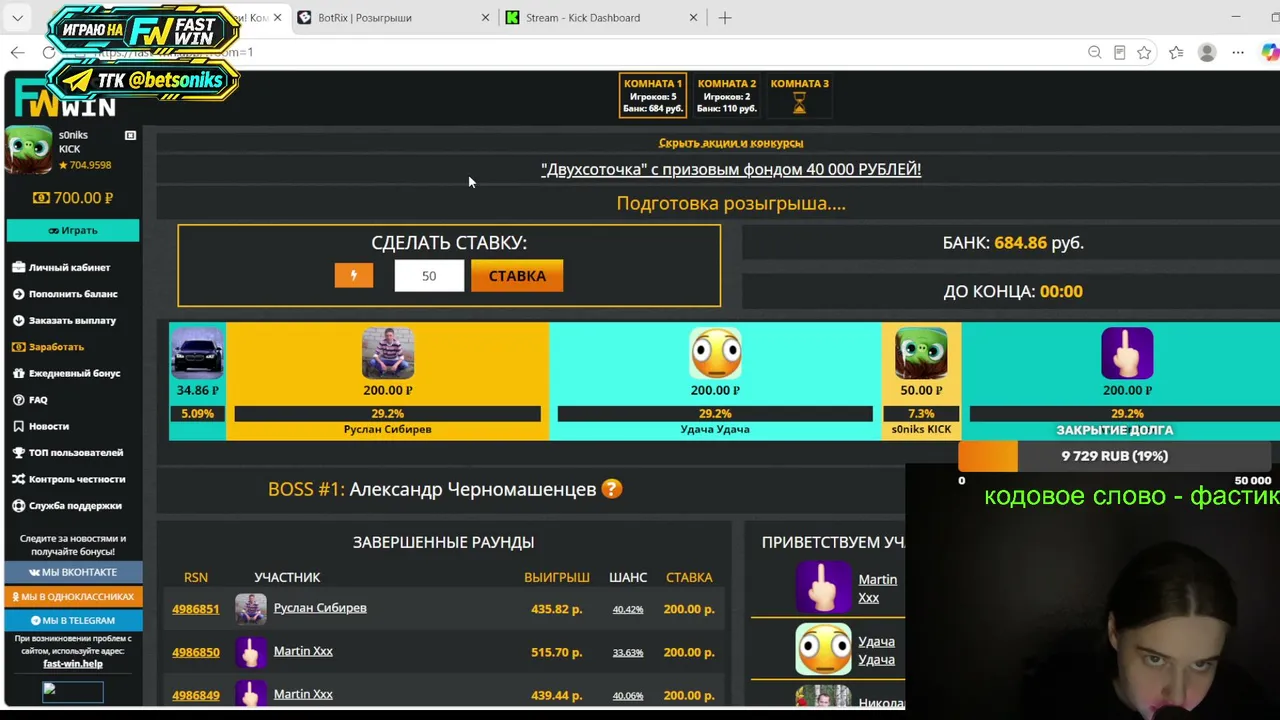1280x720 pixels.
Task: Open new browser tab with plus icon
Action: (725, 18)
